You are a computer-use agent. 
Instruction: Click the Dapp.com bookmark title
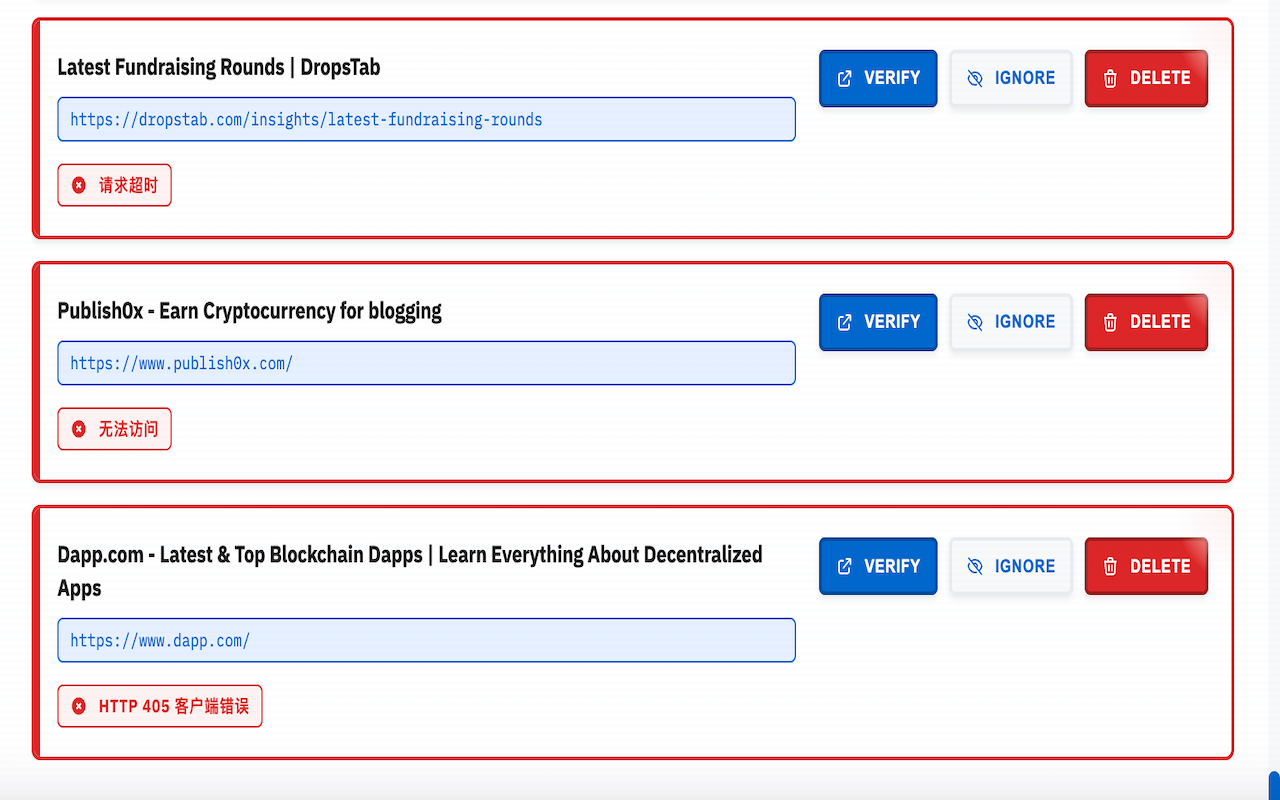[410, 571]
